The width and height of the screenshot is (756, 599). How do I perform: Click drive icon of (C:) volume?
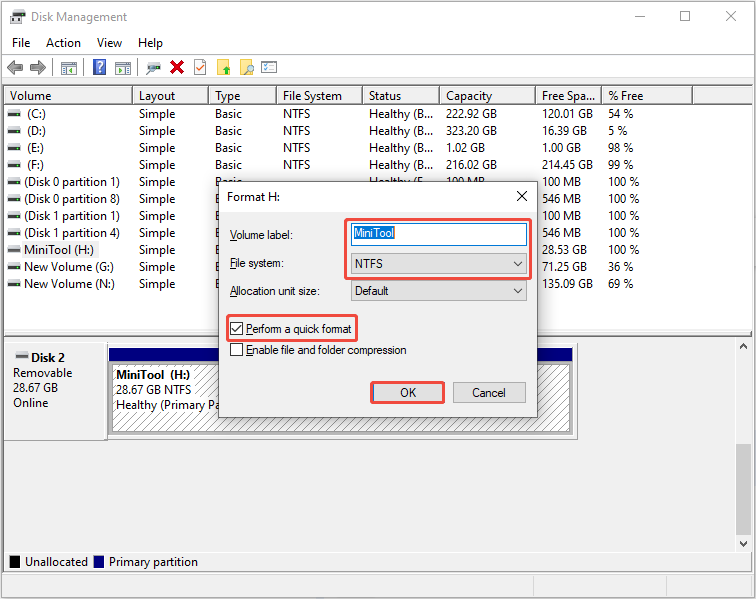tap(14, 114)
